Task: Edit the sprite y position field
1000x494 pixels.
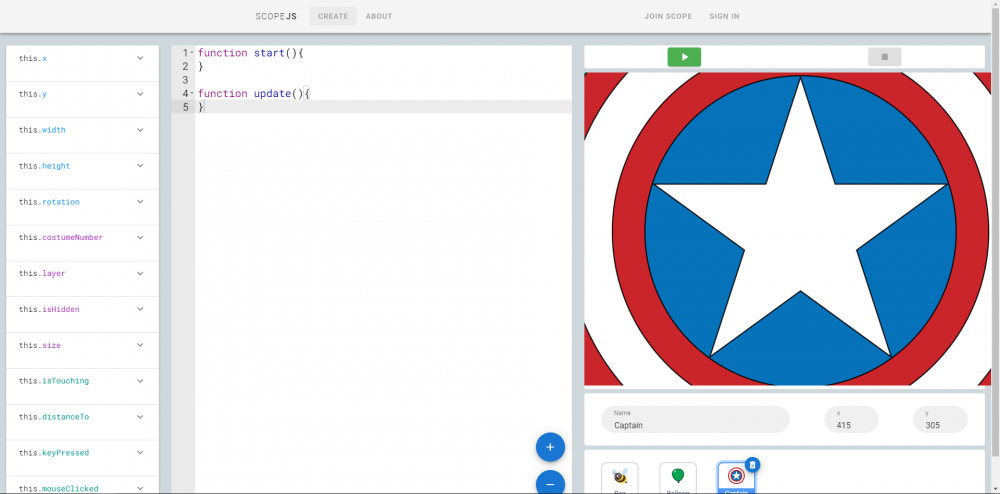Action: tap(940, 419)
